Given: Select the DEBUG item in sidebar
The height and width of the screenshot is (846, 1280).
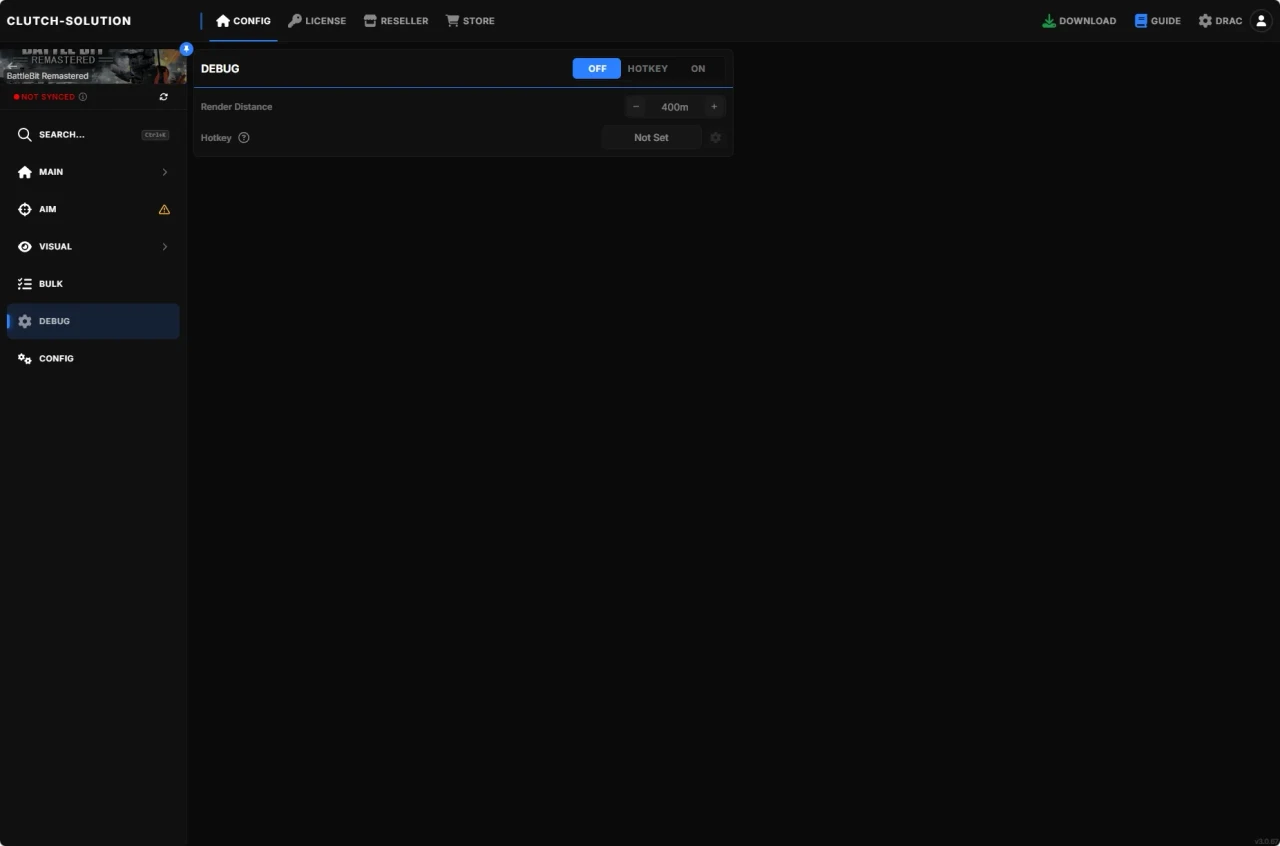Looking at the screenshot, I should tap(93, 321).
